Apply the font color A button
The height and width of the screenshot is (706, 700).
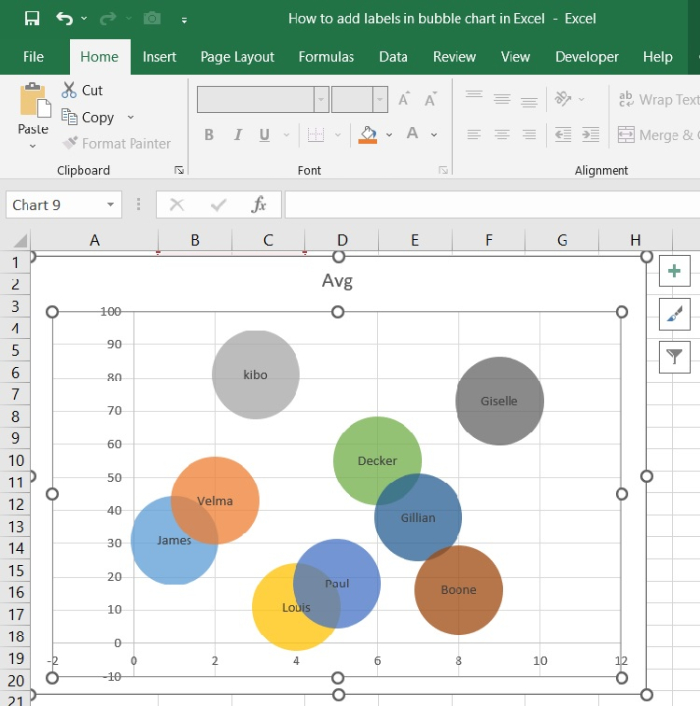[412, 134]
